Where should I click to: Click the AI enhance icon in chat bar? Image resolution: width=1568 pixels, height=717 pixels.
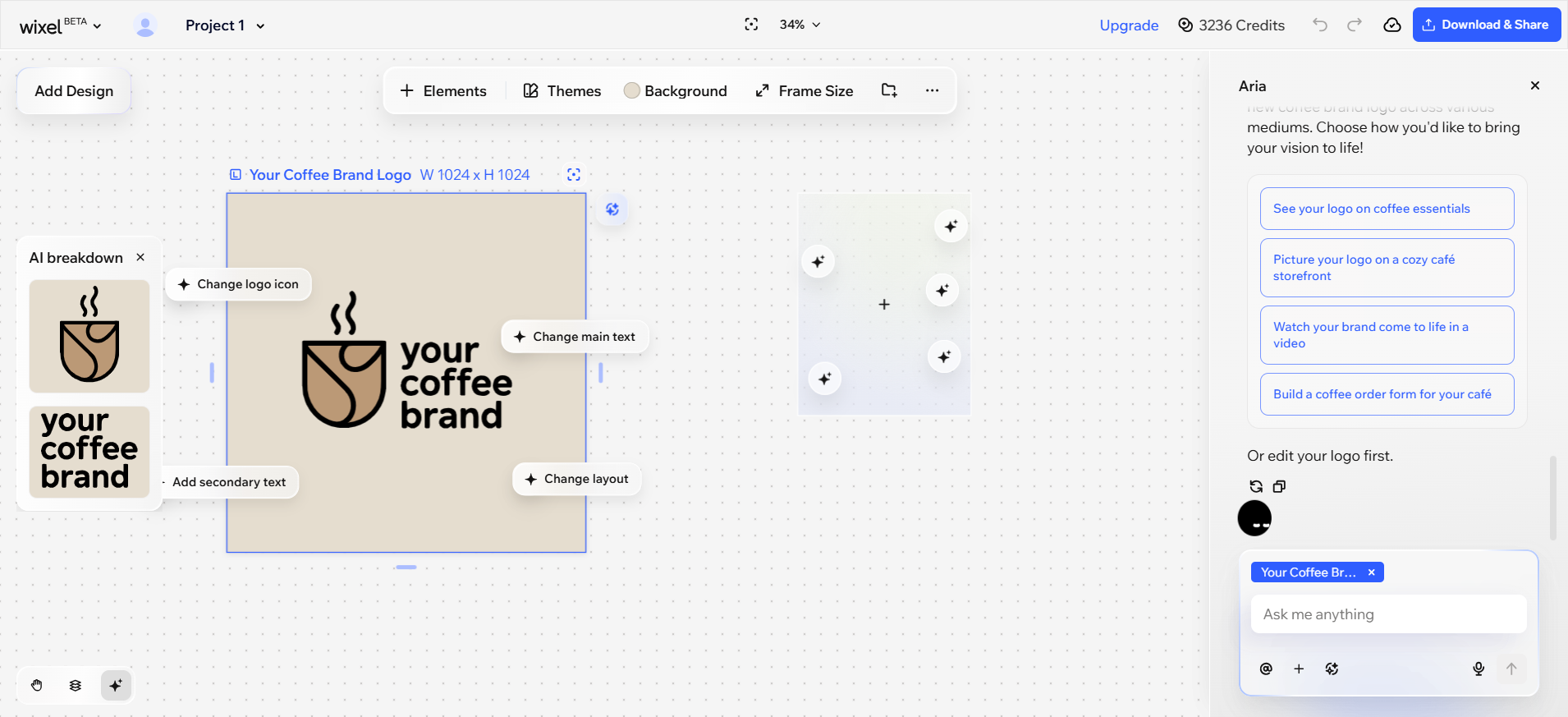[1332, 669]
